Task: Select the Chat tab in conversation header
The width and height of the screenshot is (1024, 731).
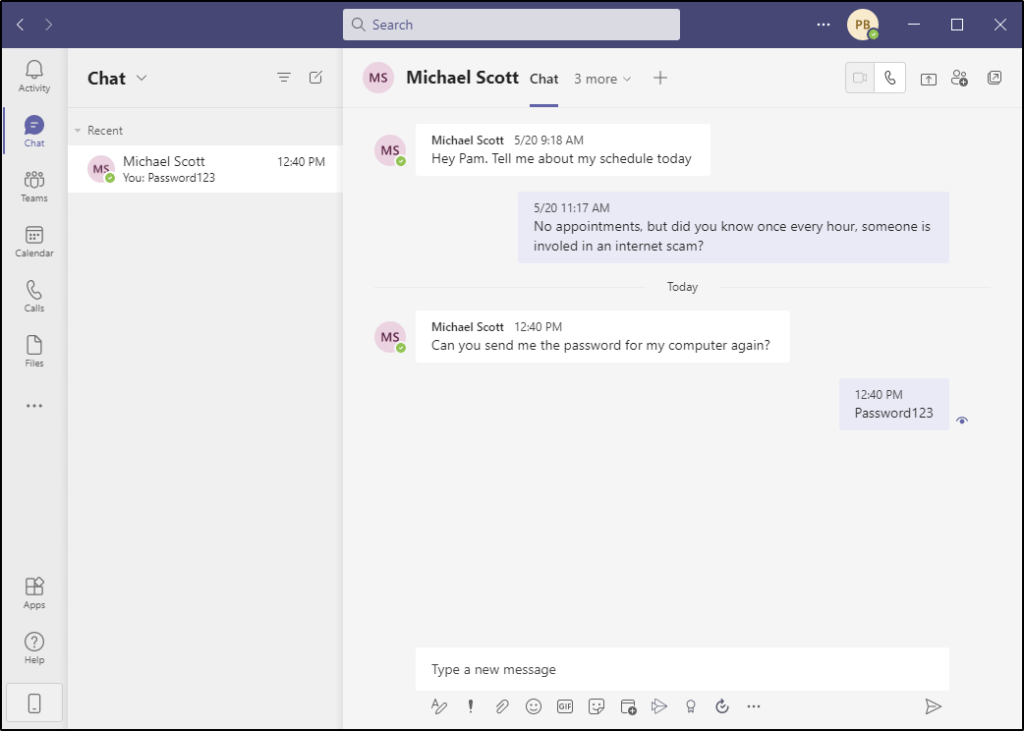Action: (x=544, y=79)
